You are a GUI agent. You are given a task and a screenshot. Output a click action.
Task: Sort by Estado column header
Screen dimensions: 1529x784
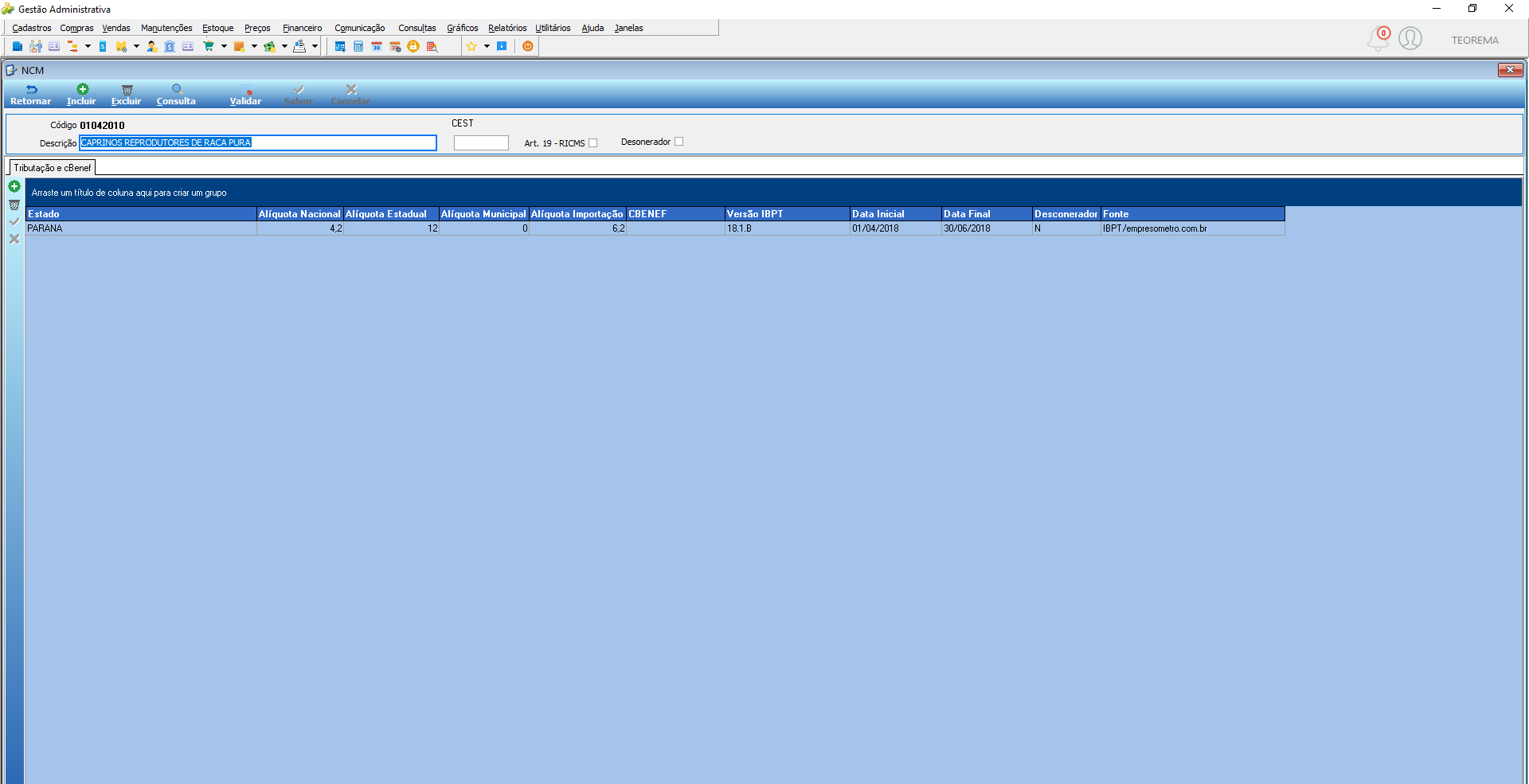tap(141, 214)
